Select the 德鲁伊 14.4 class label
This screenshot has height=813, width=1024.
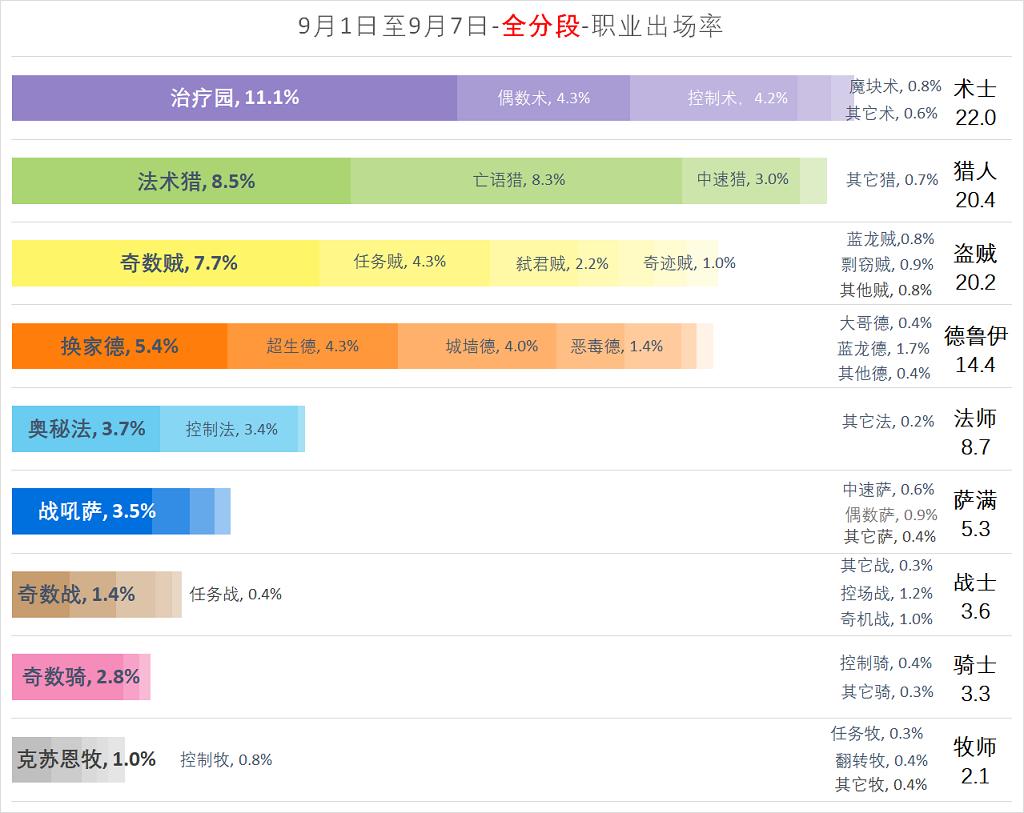975,350
